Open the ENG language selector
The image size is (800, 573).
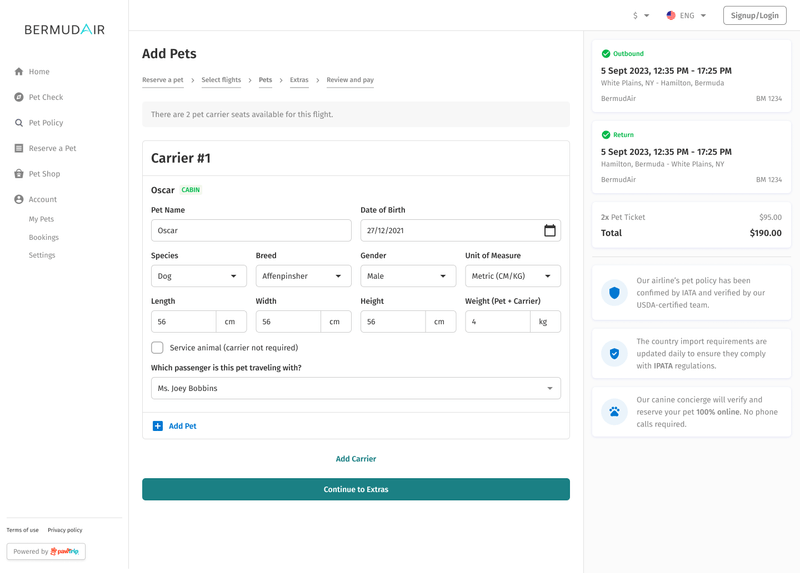point(686,16)
